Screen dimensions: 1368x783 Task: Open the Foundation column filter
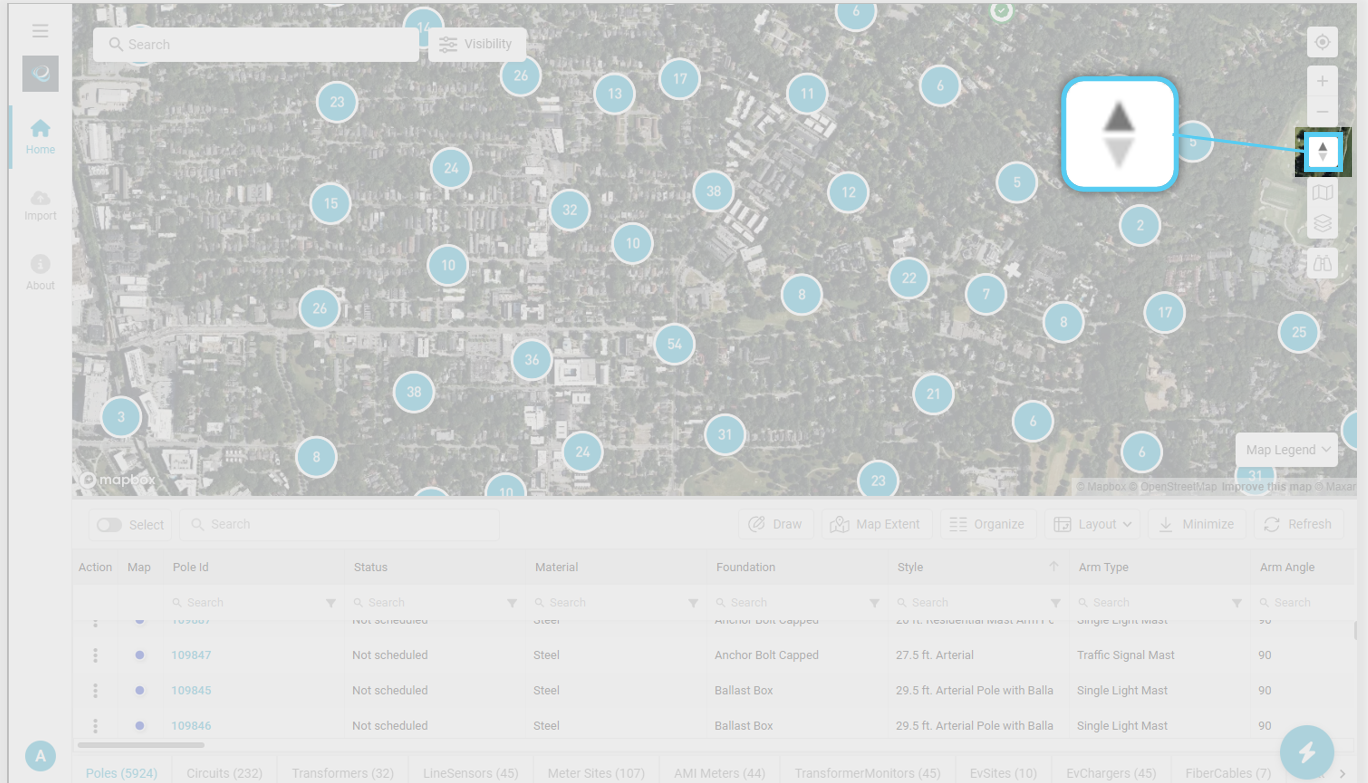point(874,603)
